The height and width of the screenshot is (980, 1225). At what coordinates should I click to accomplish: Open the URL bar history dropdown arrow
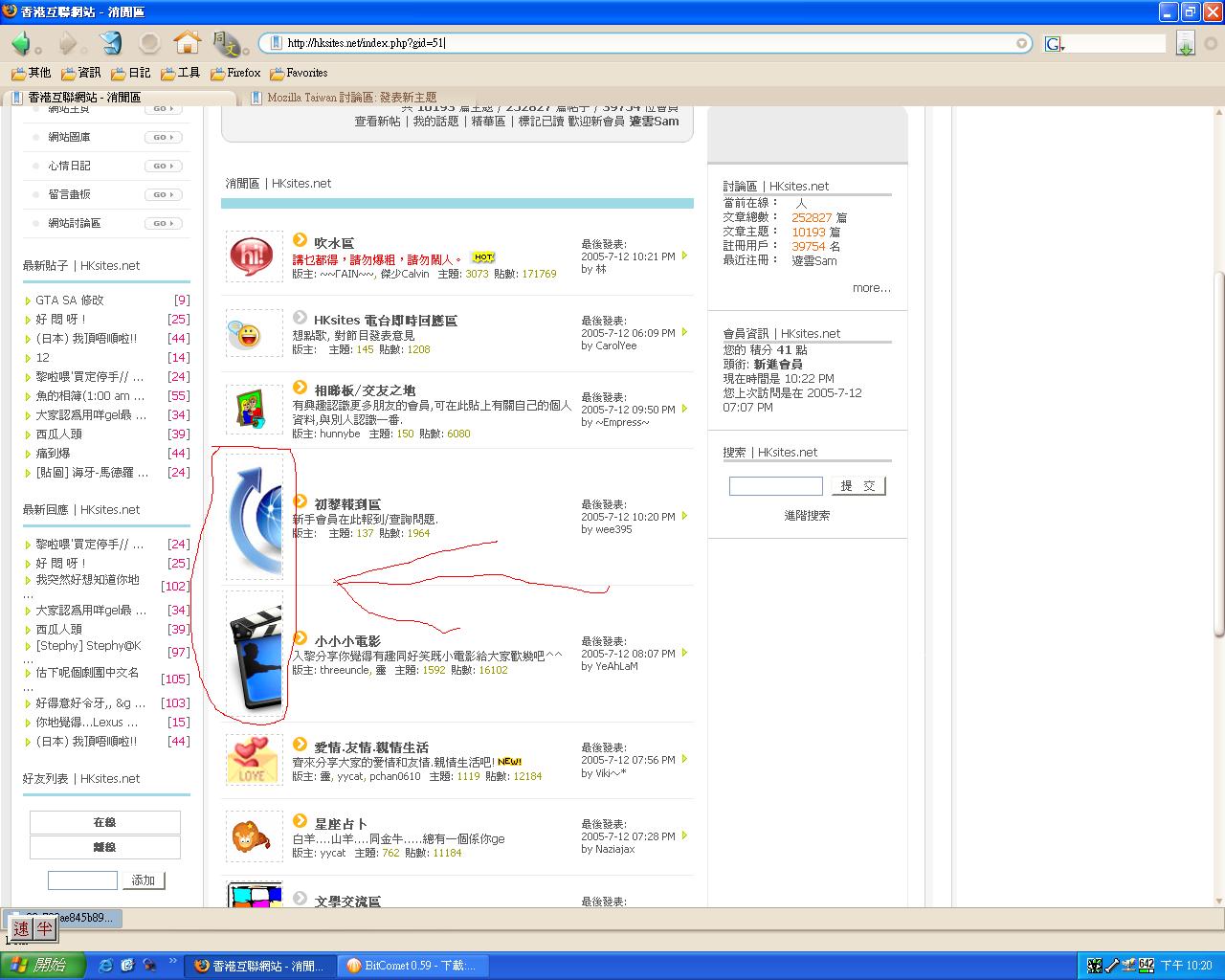(x=1022, y=43)
